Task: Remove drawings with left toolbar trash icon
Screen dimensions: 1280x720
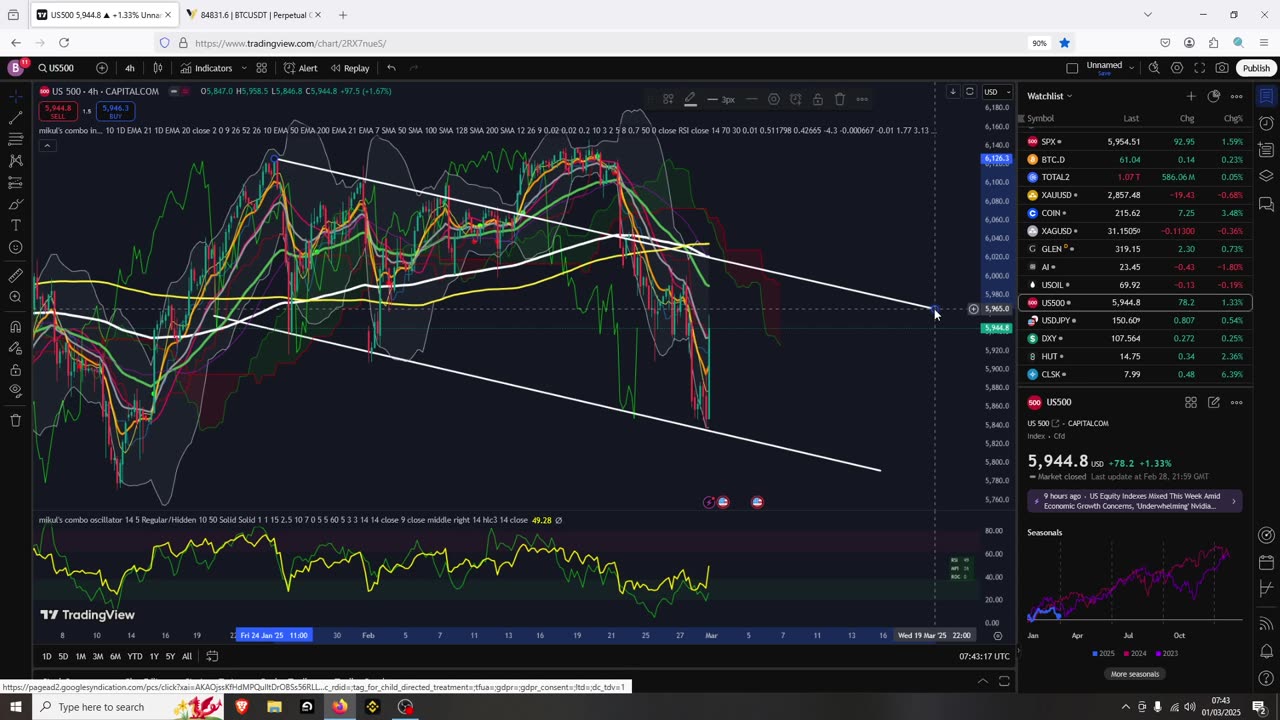Action: click(16, 420)
